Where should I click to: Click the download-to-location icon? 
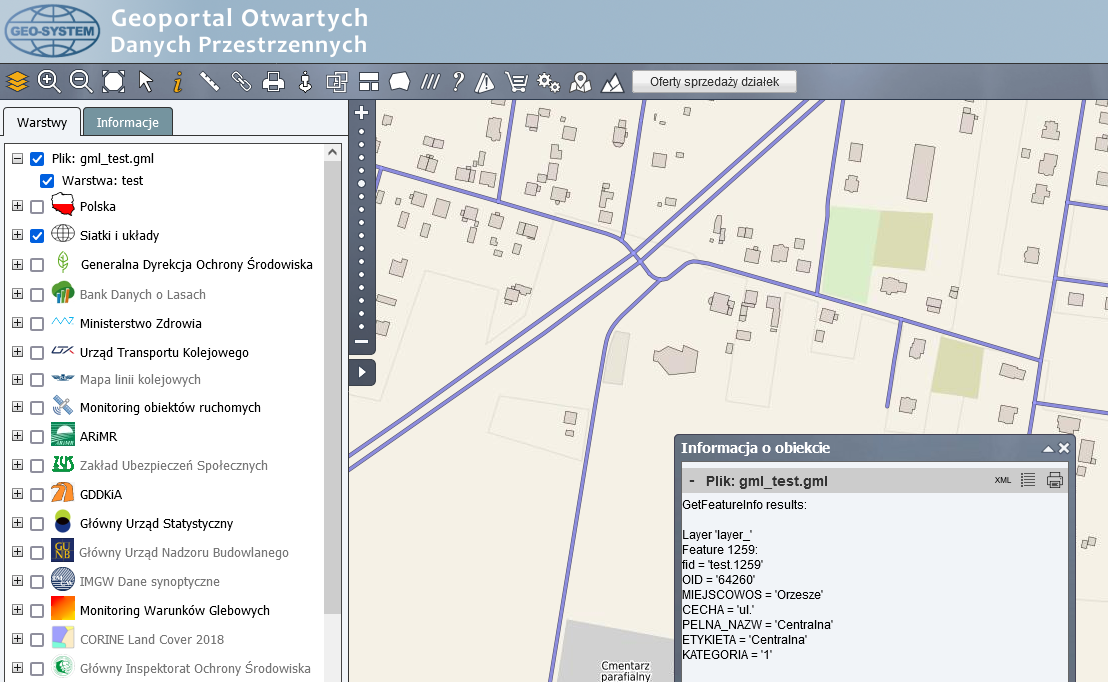(305, 82)
